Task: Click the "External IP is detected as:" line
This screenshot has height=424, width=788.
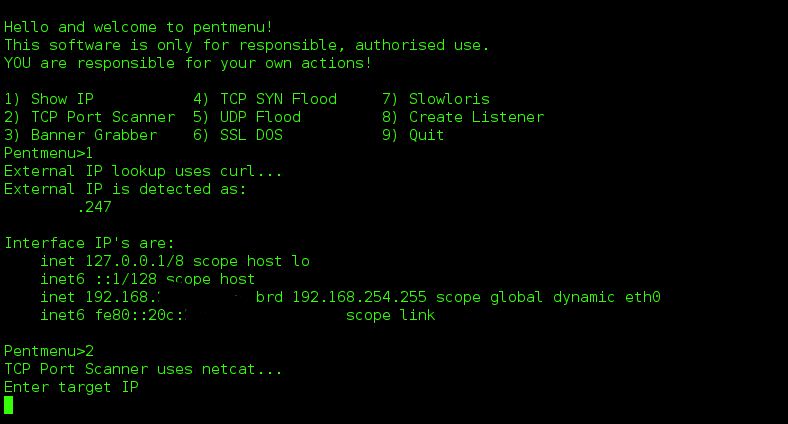Action: click(126, 189)
